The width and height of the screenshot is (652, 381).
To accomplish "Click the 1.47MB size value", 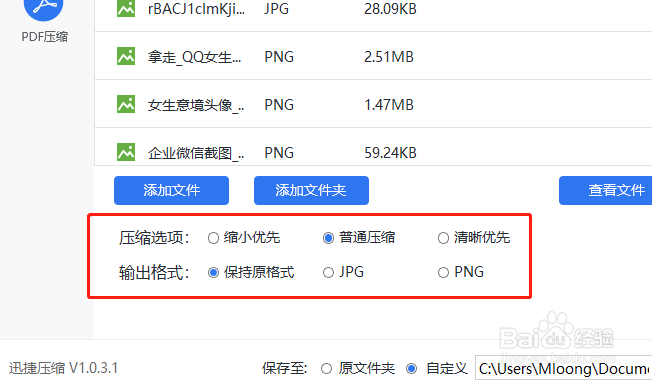I will (x=389, y=105).
